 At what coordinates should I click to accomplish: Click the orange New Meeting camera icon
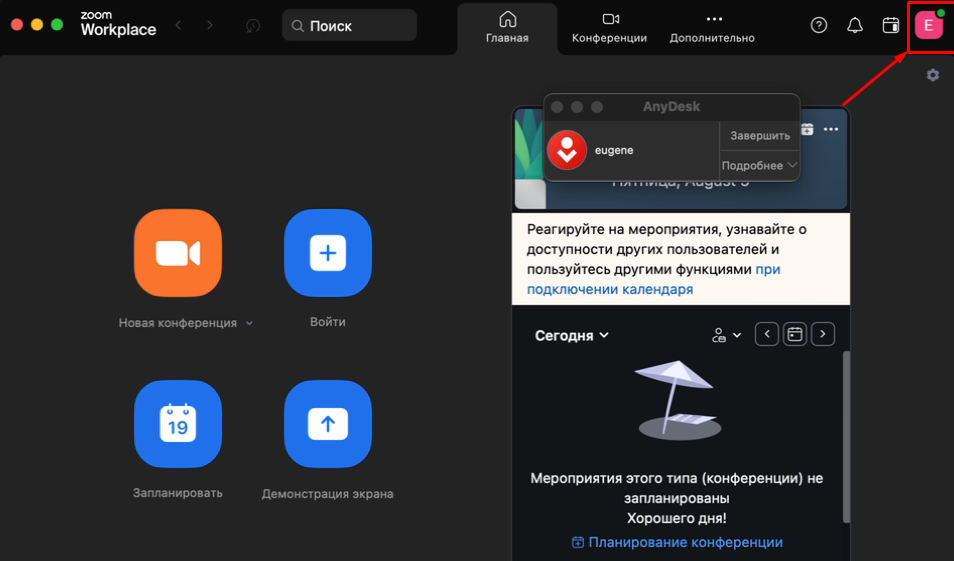tap(178, 253)
